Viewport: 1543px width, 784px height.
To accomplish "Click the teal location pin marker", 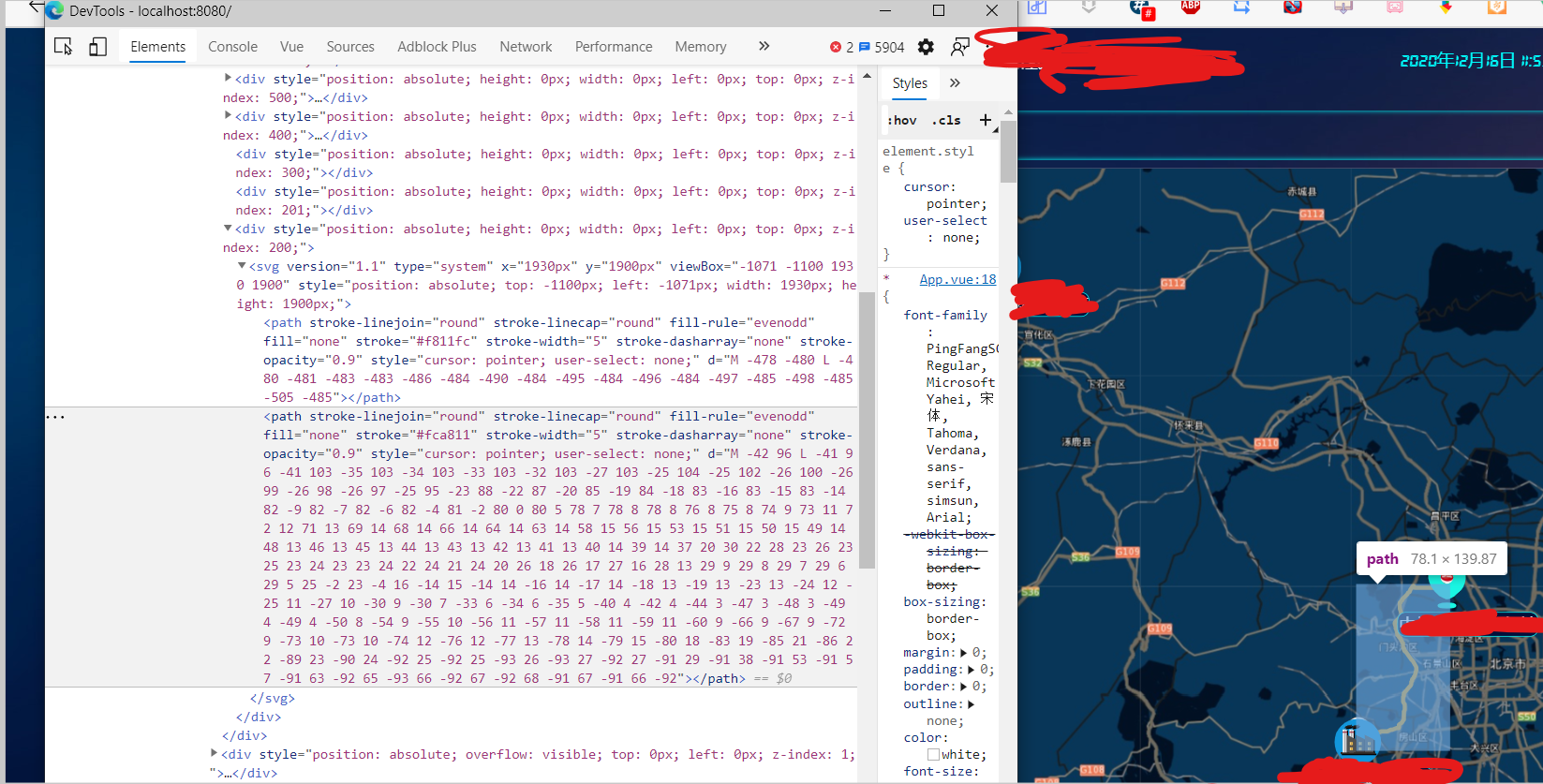I will click(x=1446, y=585).
